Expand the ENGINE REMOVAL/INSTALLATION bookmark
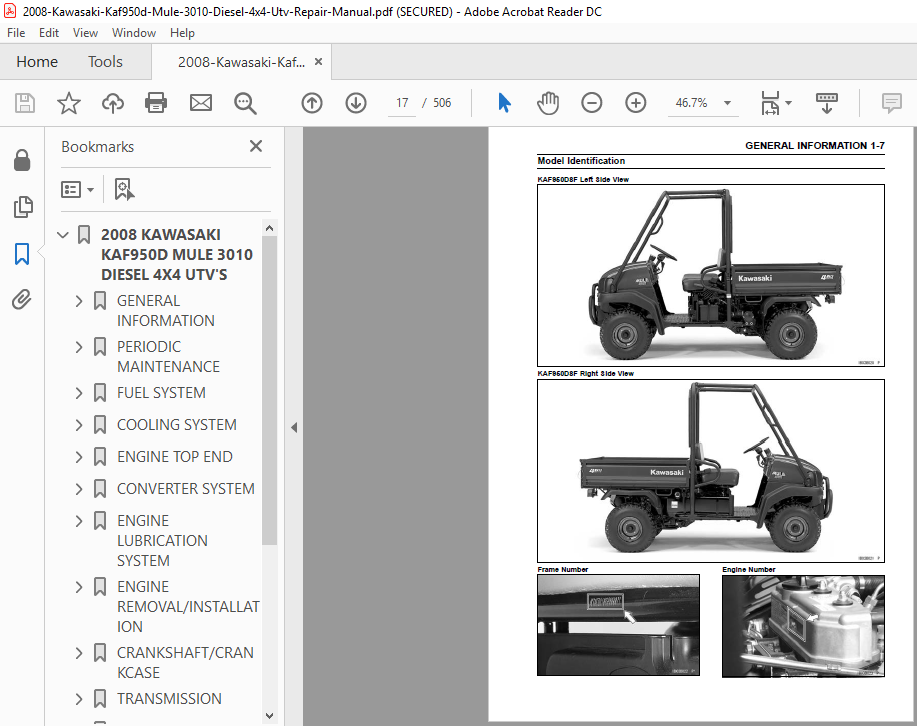Image resolution: width=917 pixels, height=726 pixels. [79, 587]
